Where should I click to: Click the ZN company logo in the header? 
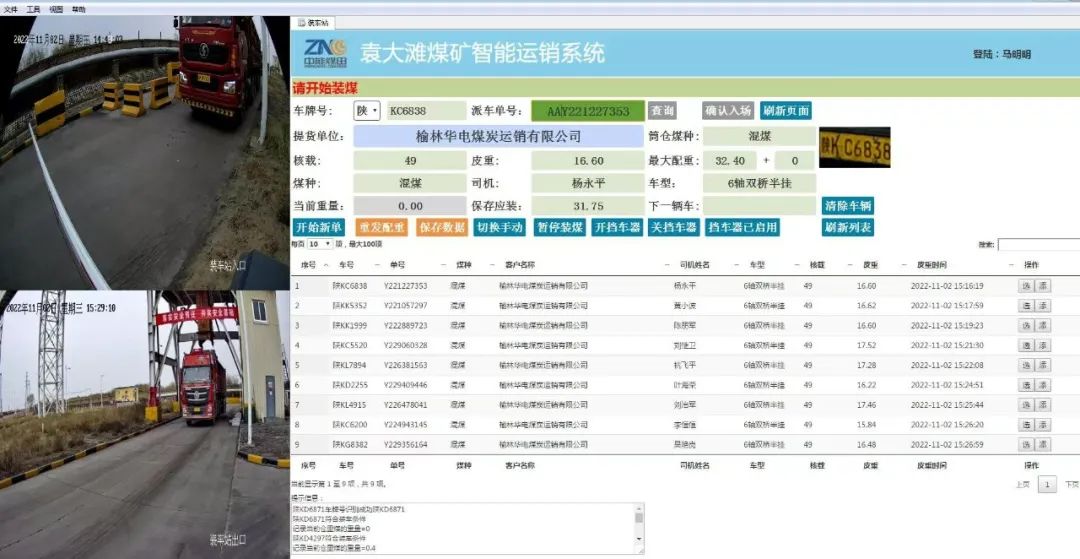325,53
